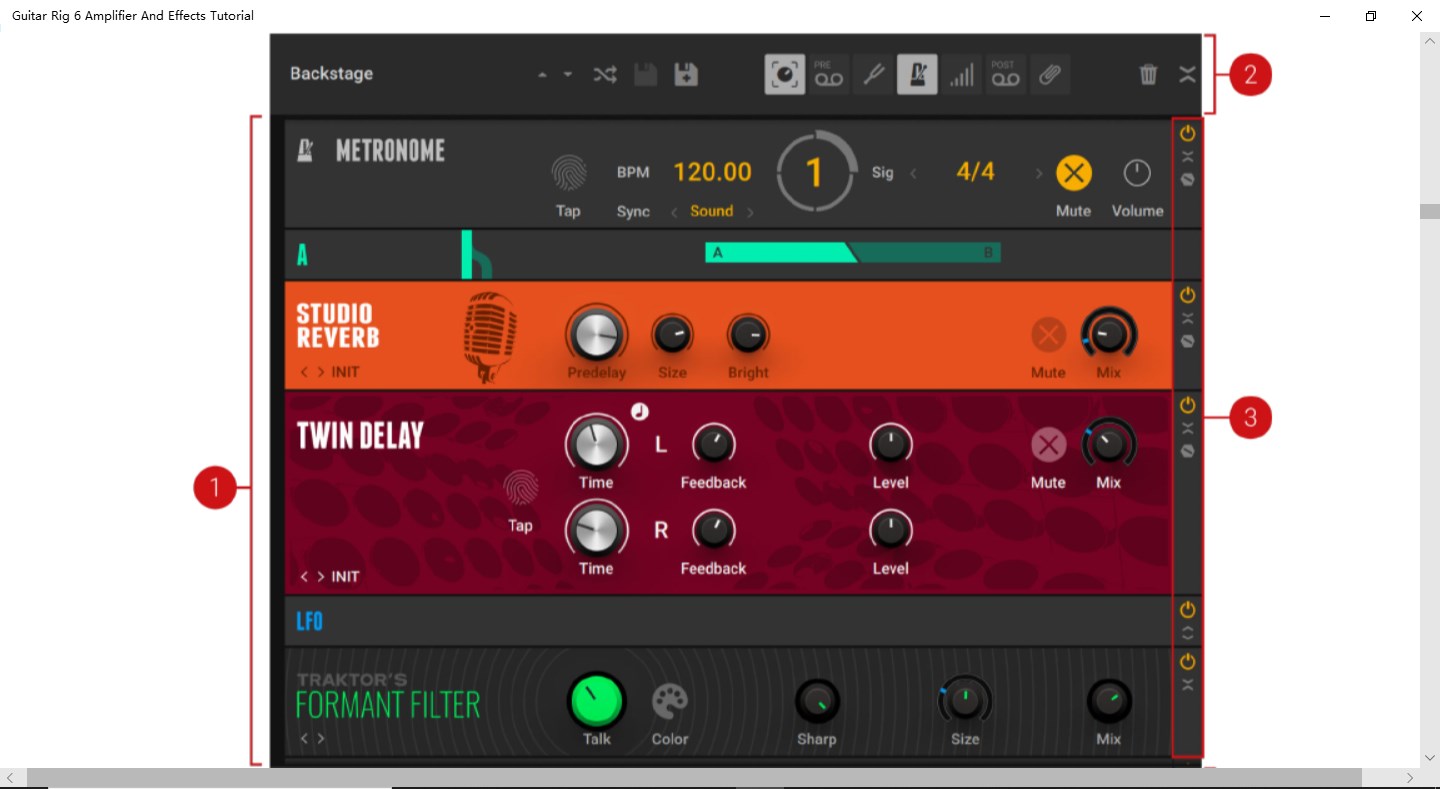The width and height of the screenshot is (1440, 789).
Task: Expand the LFO module
Action: 1187,633
